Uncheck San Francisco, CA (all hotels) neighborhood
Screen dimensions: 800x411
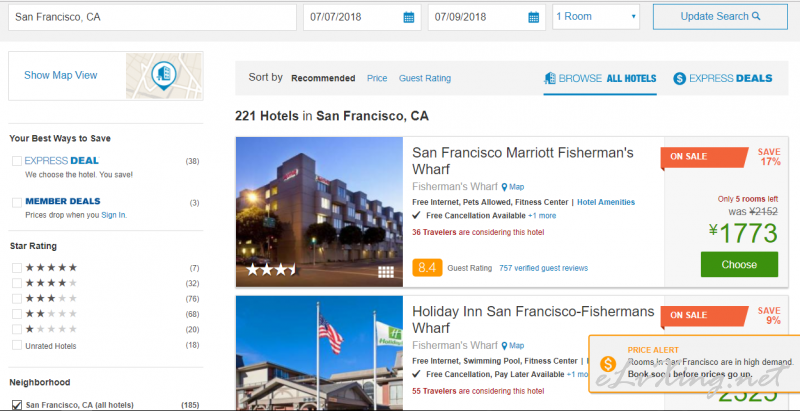click(17, 405)
